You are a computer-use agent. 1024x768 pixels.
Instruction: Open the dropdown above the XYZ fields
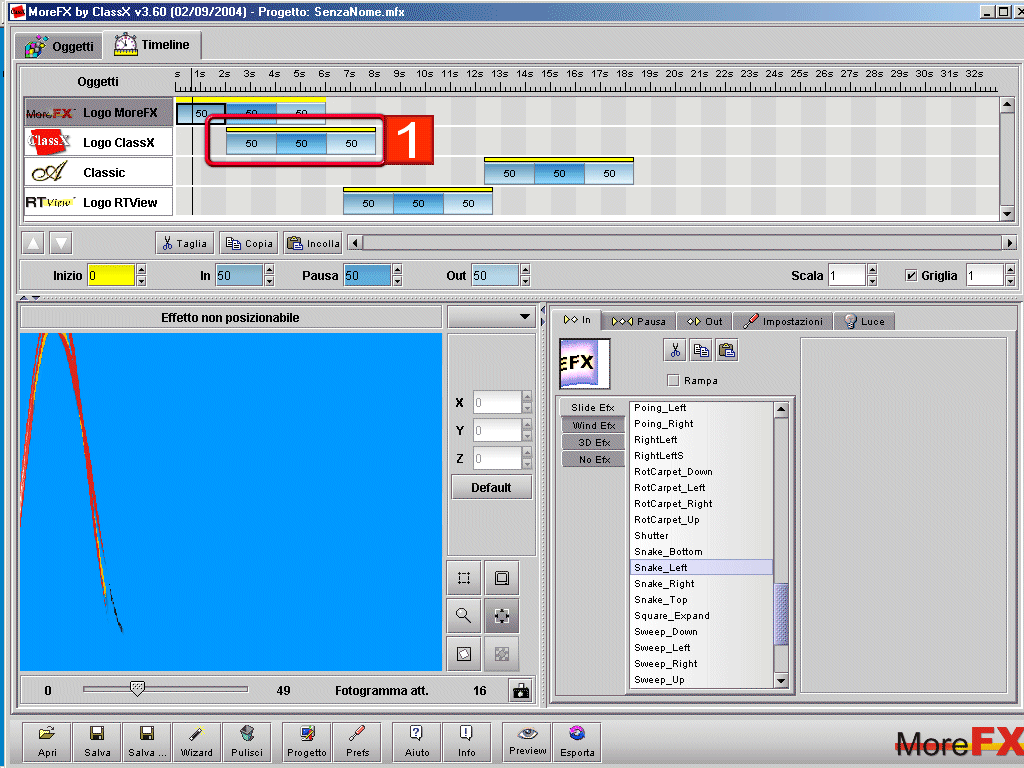(491, 317)
